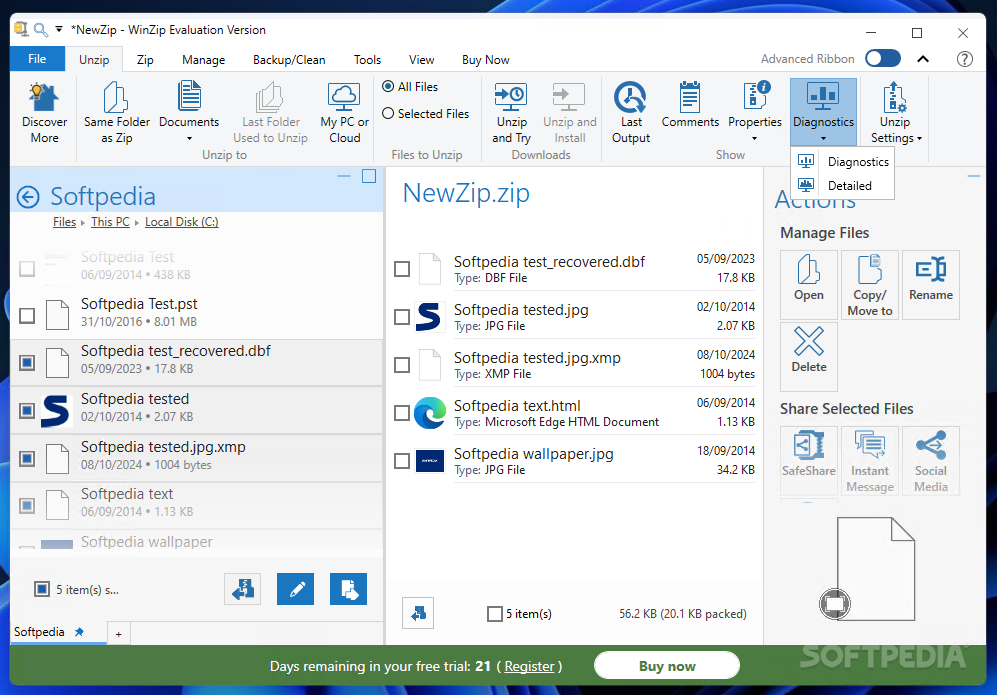
Task: Check Softpedia wallpaper.jpg in the zip list
Action: tap(402, 460)
